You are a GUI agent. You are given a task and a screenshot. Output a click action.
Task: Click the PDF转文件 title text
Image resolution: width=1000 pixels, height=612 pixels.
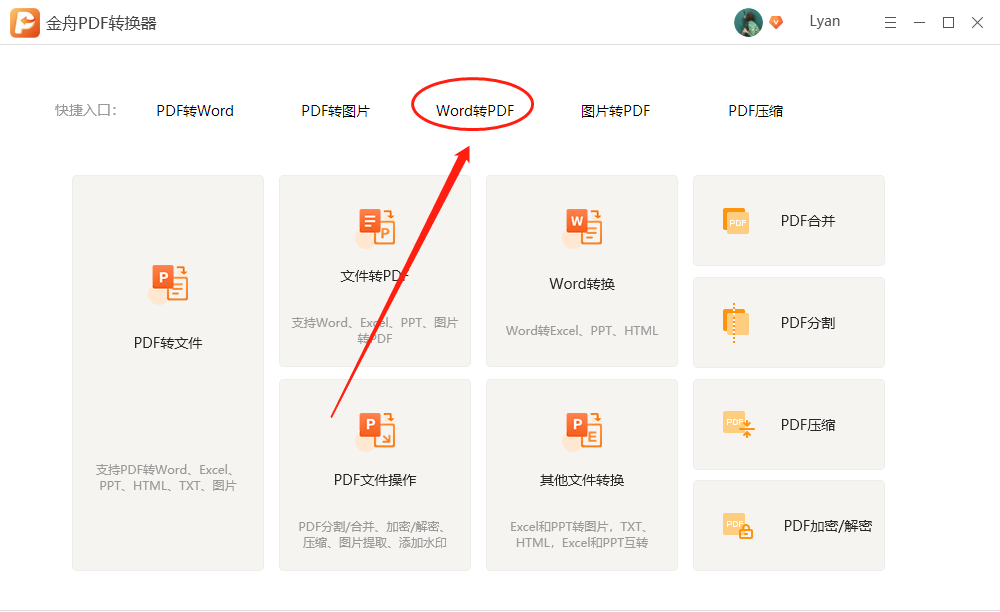[168, 343]
